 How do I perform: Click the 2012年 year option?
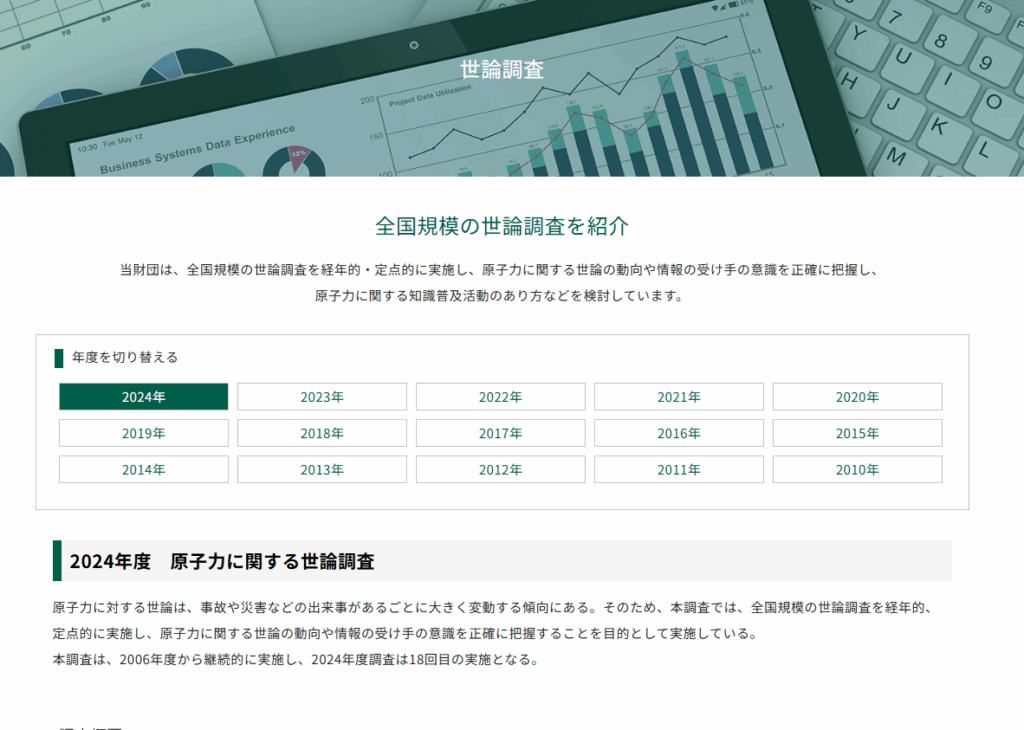coord(500,469)
